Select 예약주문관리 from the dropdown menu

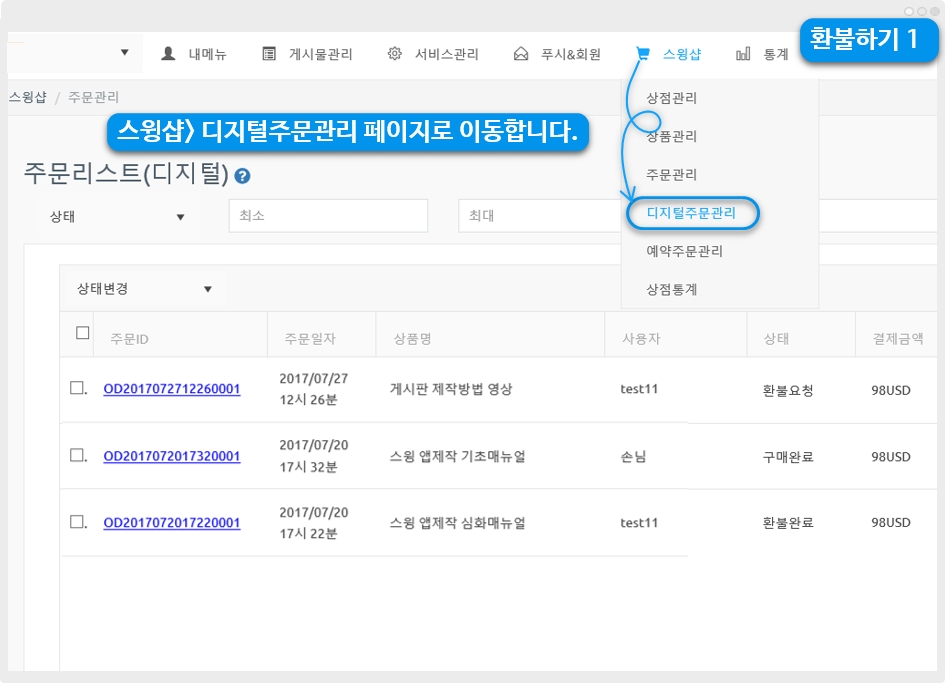pyautogui.click(x=684, y=251)
